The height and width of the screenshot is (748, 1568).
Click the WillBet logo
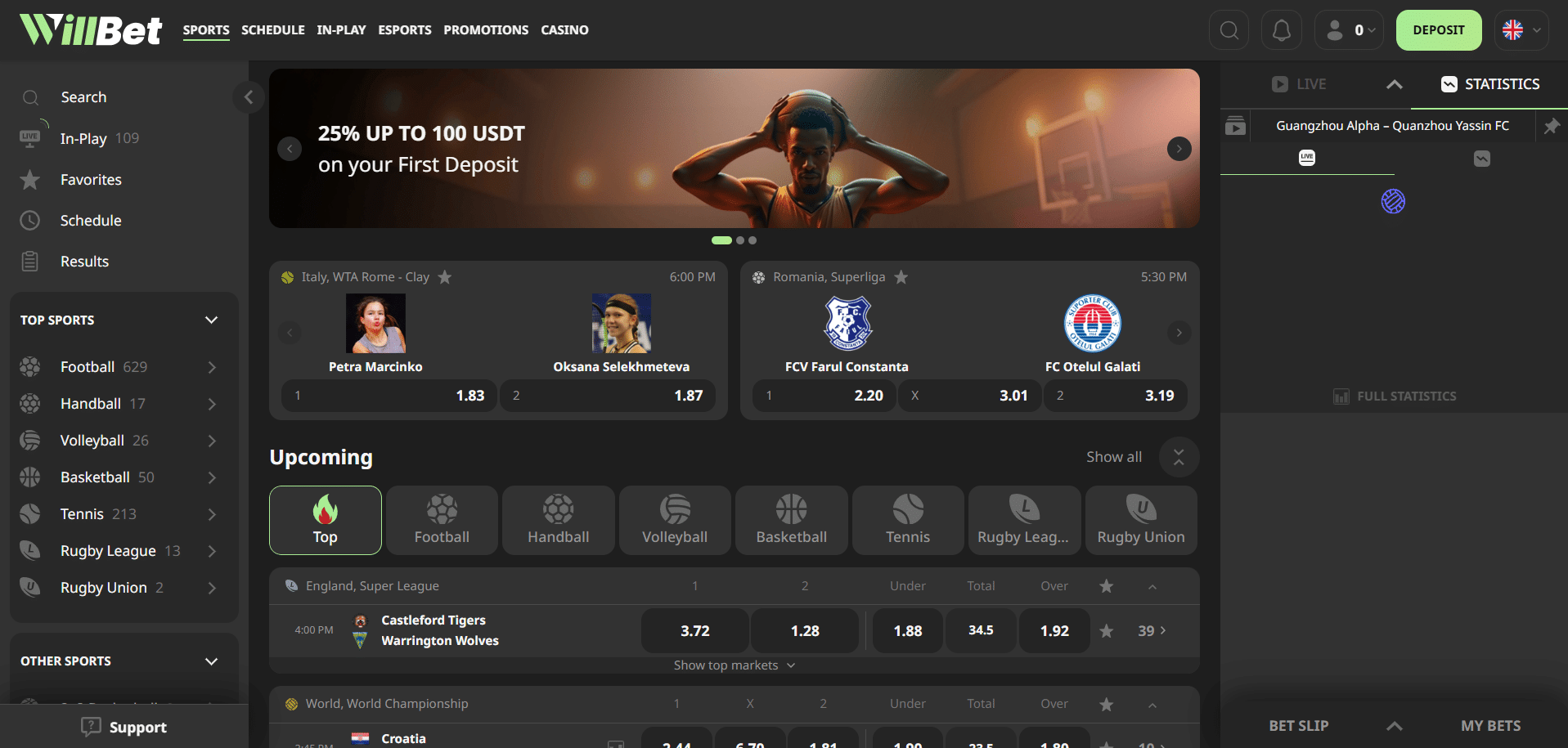pyautogui.click(x=91, y=30)
